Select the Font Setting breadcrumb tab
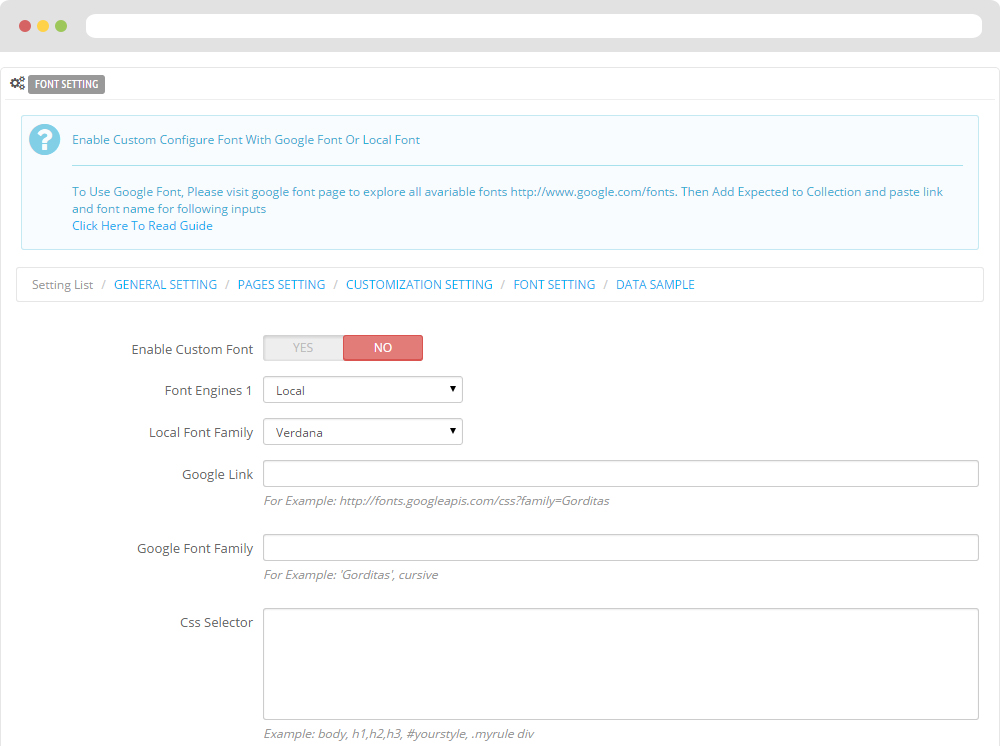Image resolution: width=1000 pixels, height=746 pixels. click(x=554, y=285)
